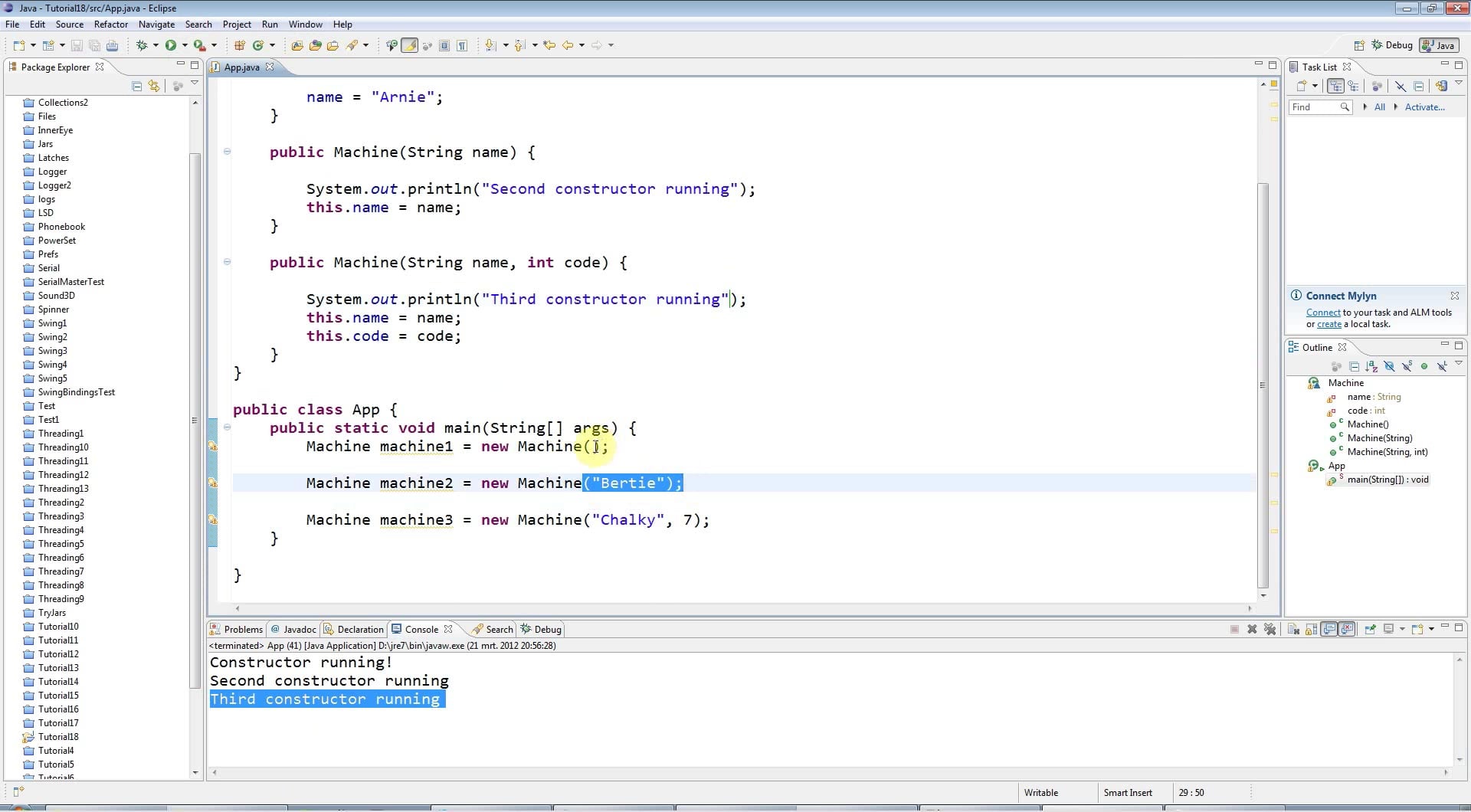Click the create local task link
1471x812 pixels.
[1329, 324]
